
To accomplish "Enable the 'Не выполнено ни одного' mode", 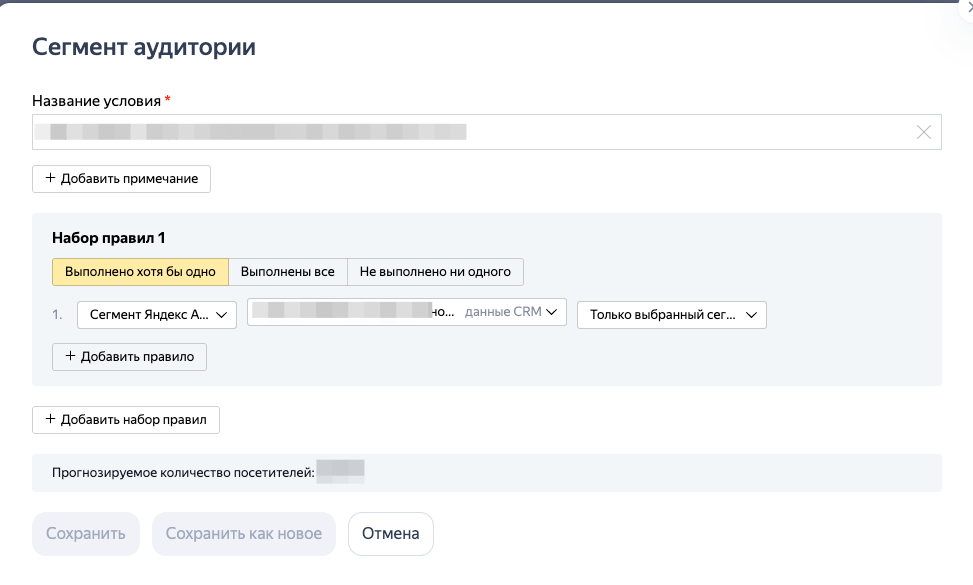I will tap(435, 271).
